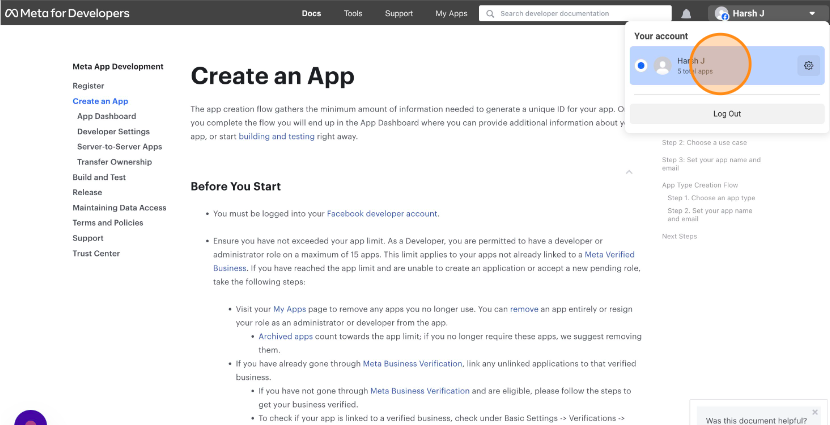Follow the Facebook developer account link

pos(382,214)
